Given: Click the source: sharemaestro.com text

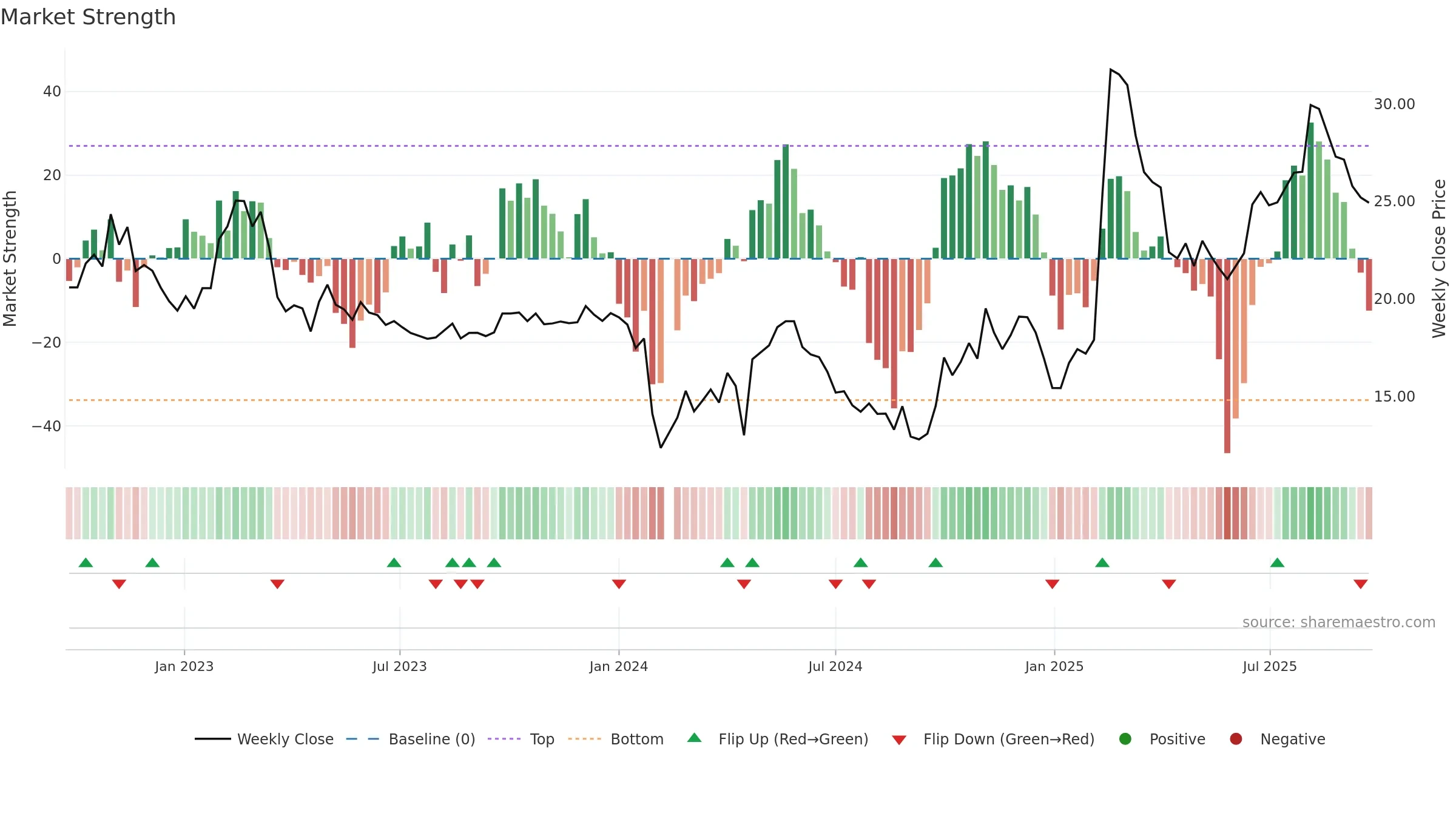Looking at the screenshot, I should (x=1339, y=622).
